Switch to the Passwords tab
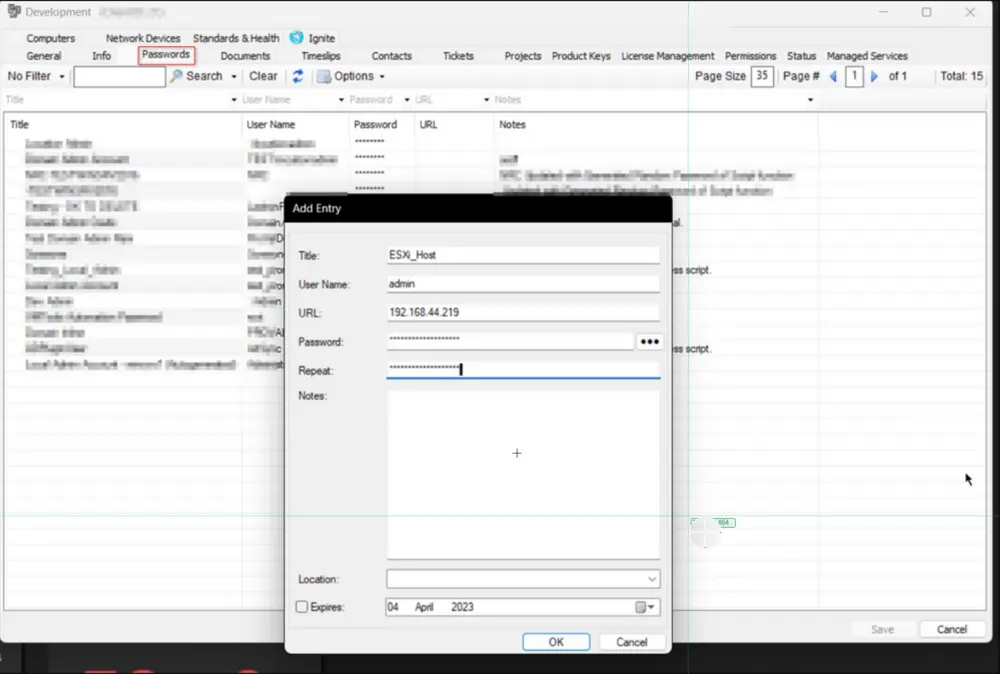 pos(166,55)
